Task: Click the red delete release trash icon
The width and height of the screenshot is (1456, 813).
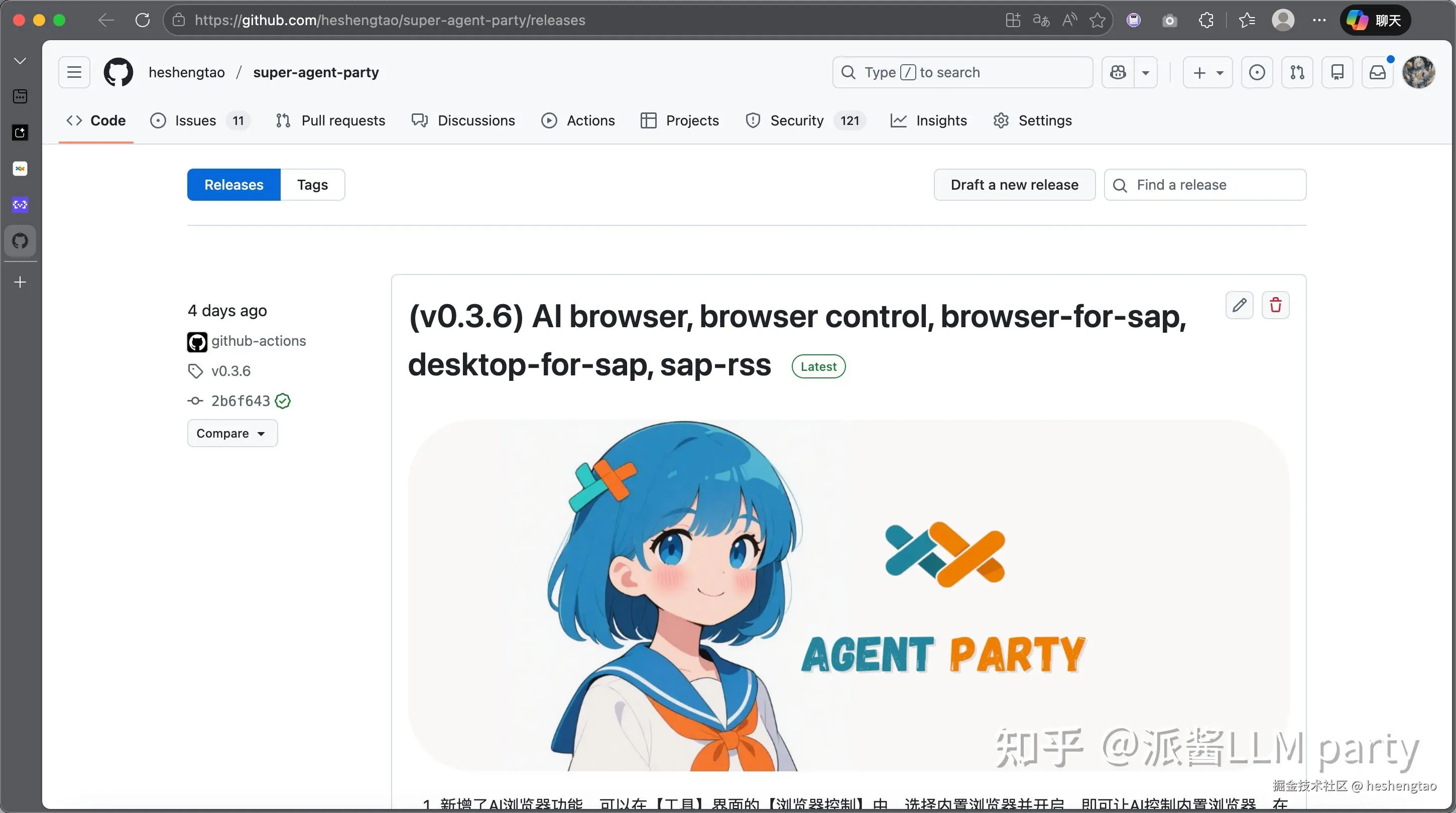Action: (x=1275, y=305)
